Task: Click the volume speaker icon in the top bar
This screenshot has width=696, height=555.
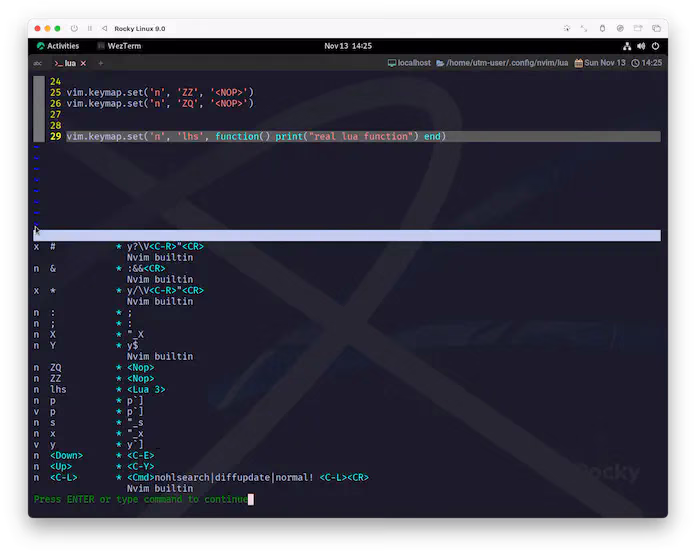Action: (x=641, y=46)
